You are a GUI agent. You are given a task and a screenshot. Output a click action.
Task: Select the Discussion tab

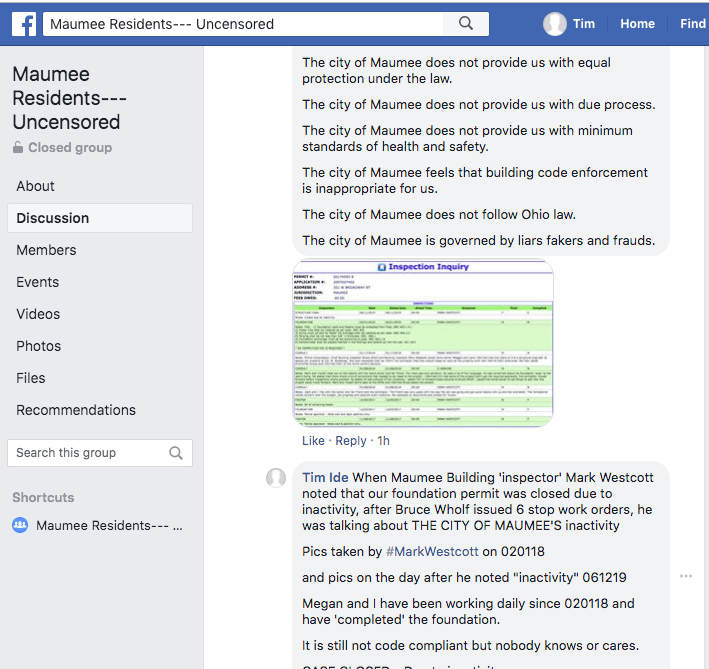[x=53, y=218]
